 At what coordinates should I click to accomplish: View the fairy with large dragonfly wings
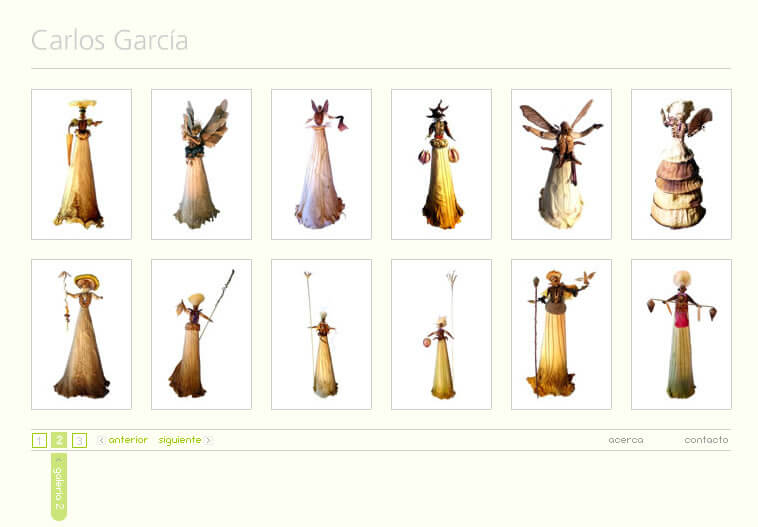(561, 164)
